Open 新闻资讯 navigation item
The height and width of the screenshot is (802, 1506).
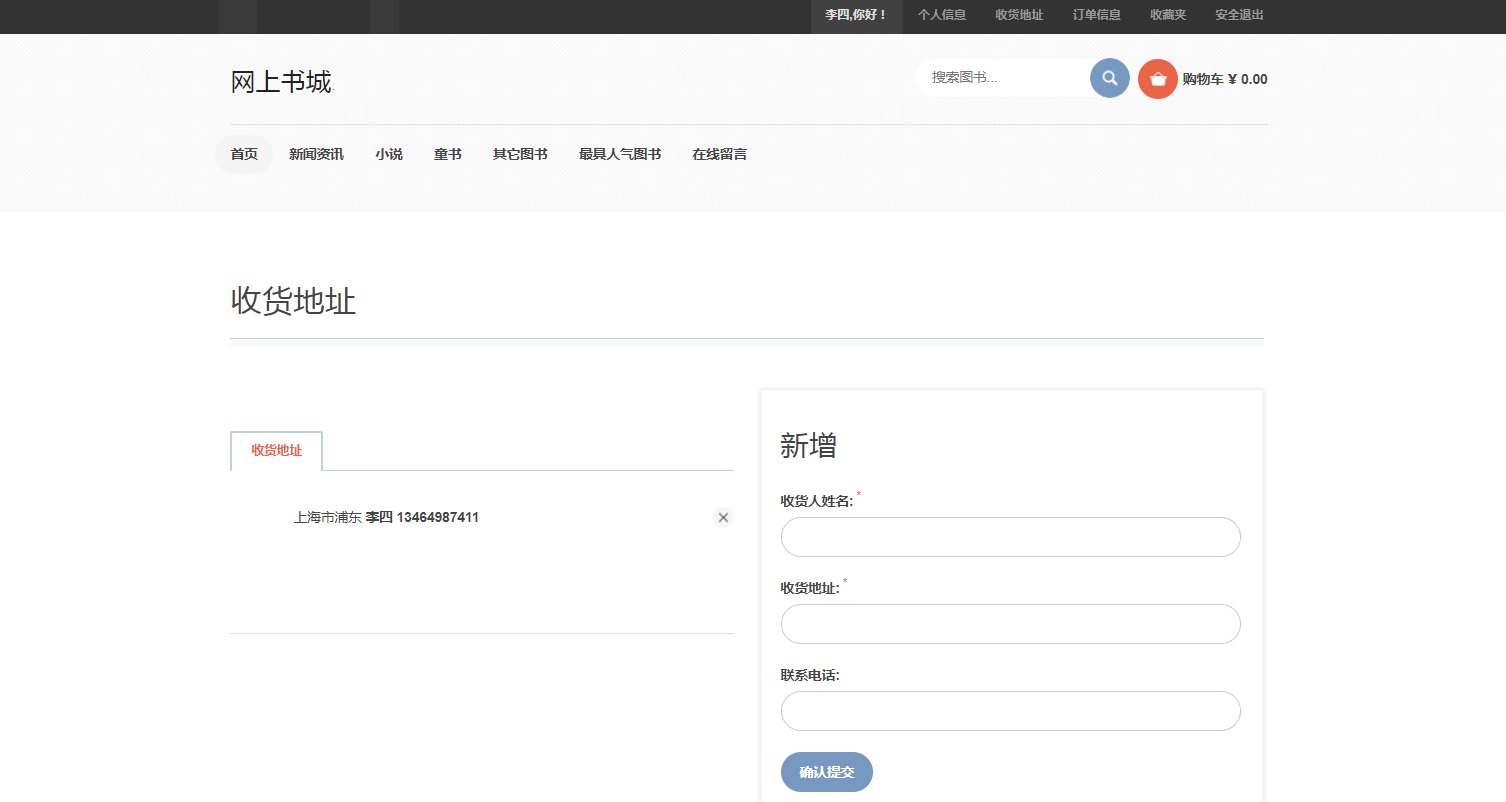coord(316,154)
